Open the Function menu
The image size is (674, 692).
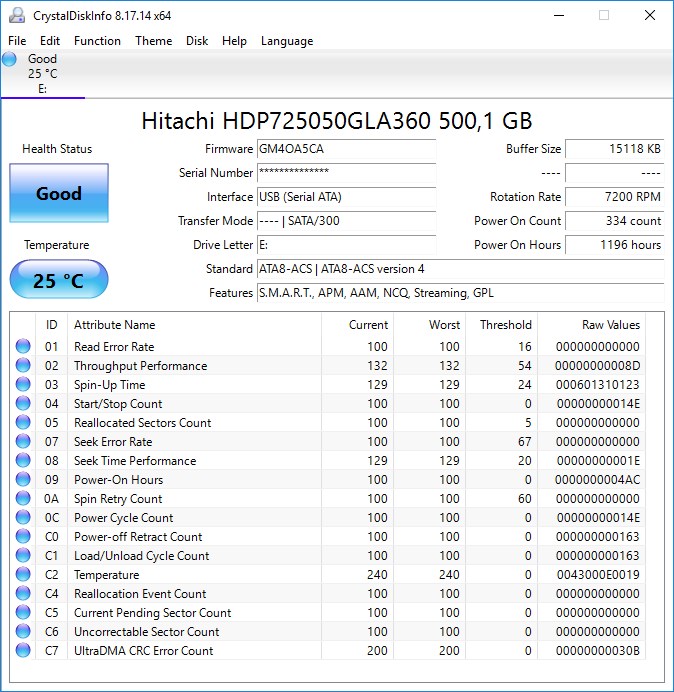click(97, 41)
